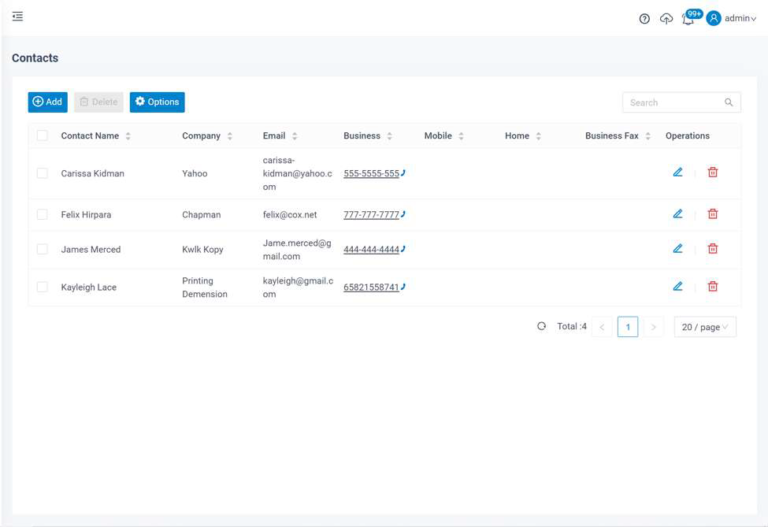Click the cloud upload icon
This screenshot has width=768, height=527.
pos(666,19)
